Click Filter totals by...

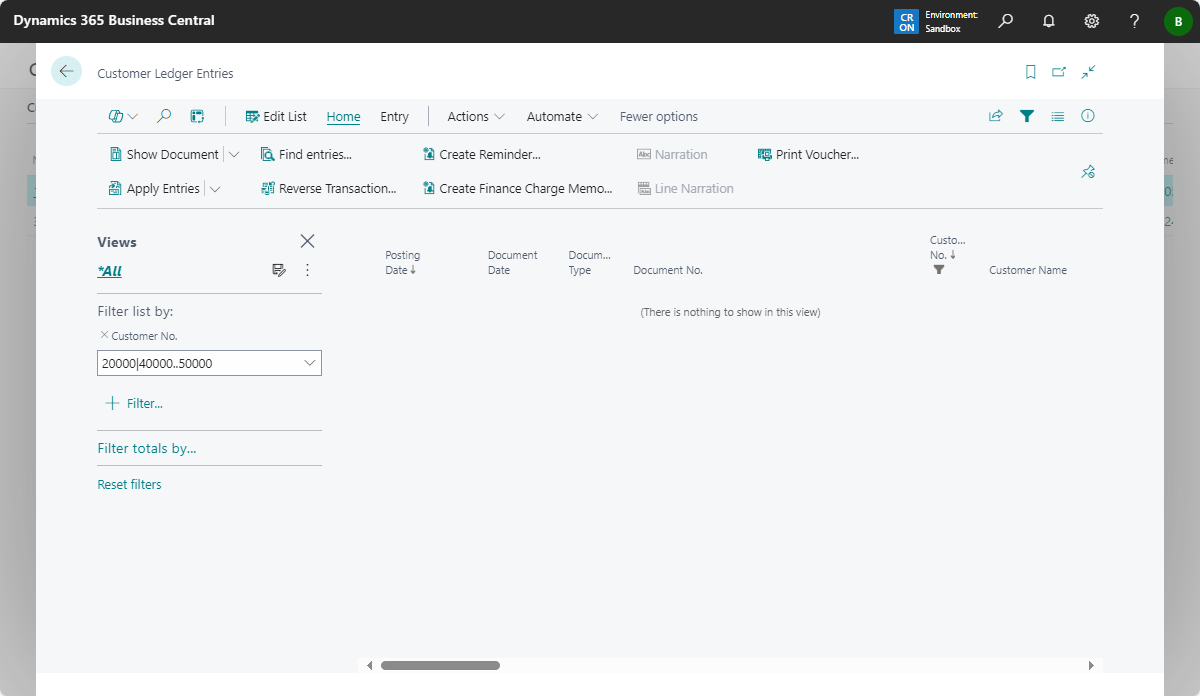pos(146,448)
